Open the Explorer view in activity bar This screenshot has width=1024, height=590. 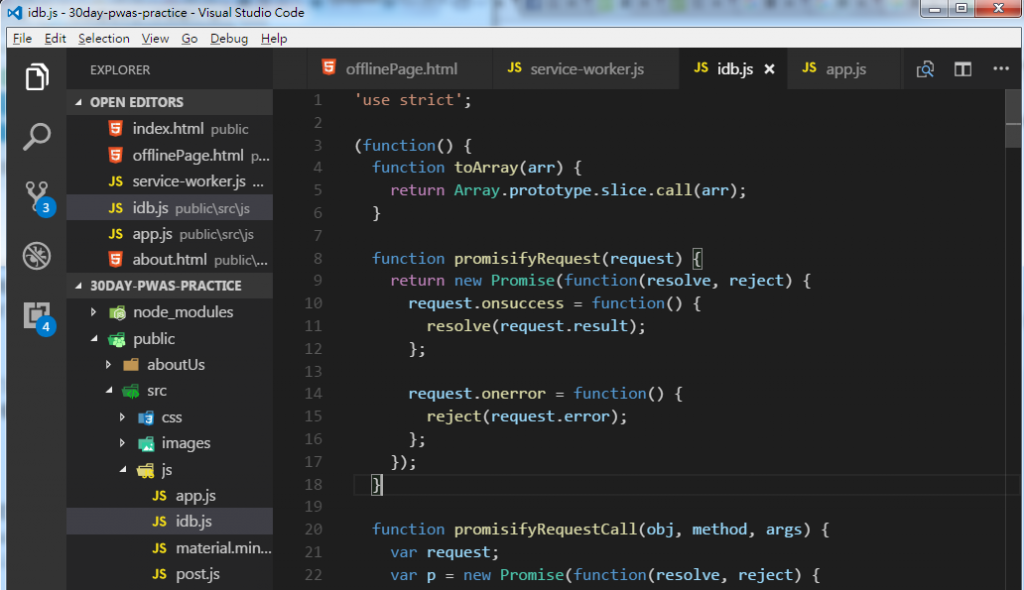click(37, 77)
